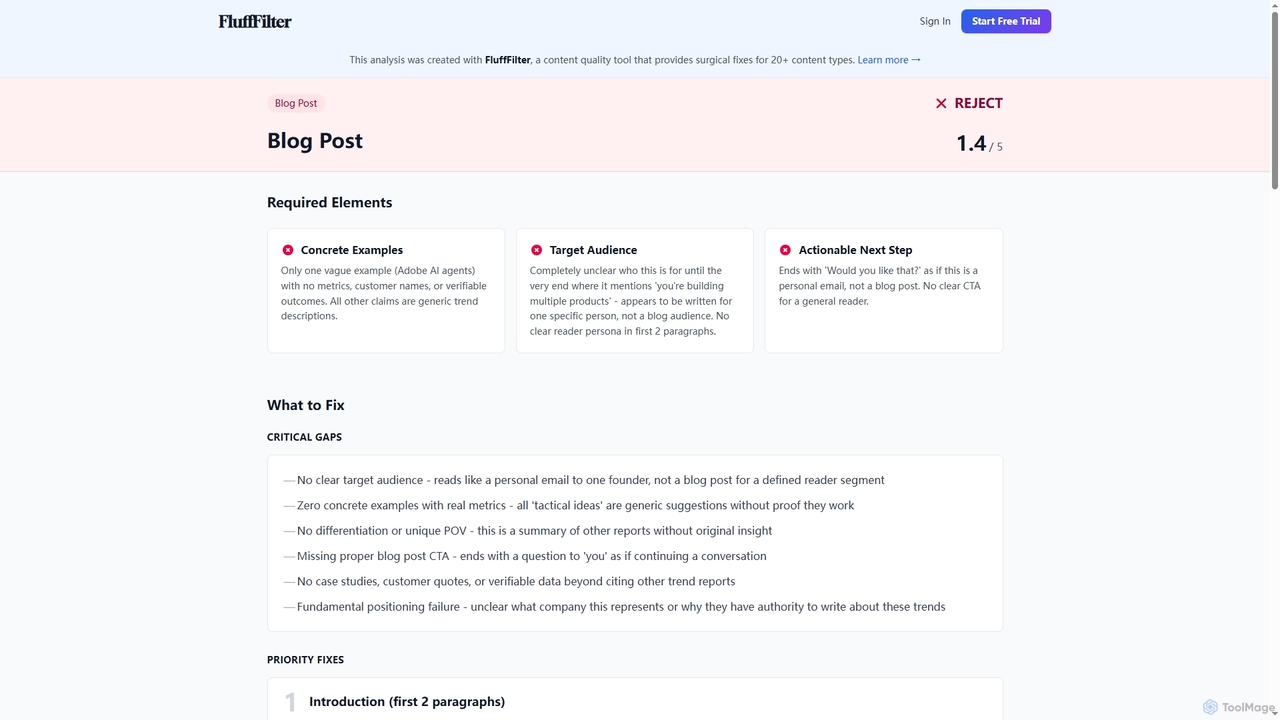Click 'Introduction (first 2 paragraphs)' fix title
The height and width of the screenshot is (720, 1280).
pos(407,702)
